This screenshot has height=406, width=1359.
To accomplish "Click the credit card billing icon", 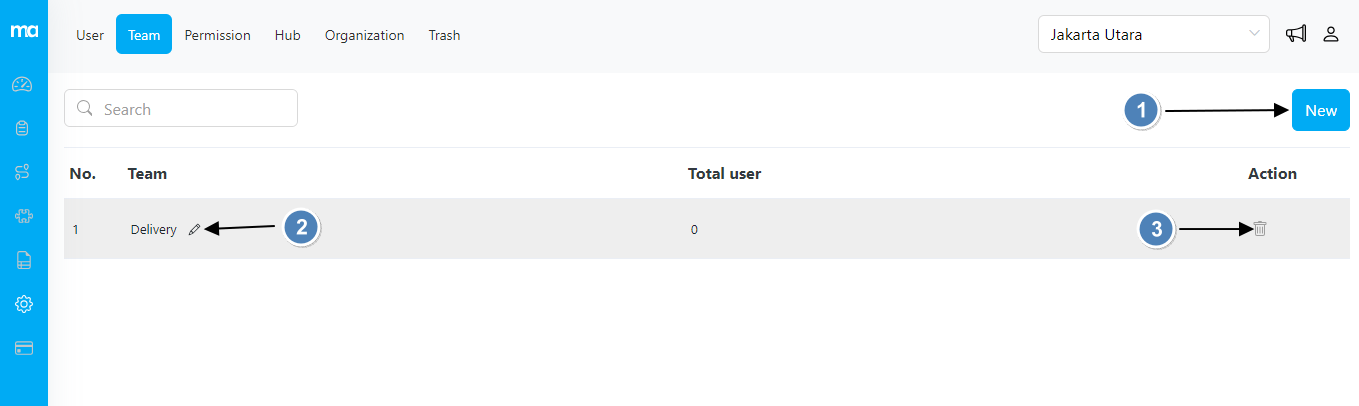I will pyautogui.click(x=23, y=348).
